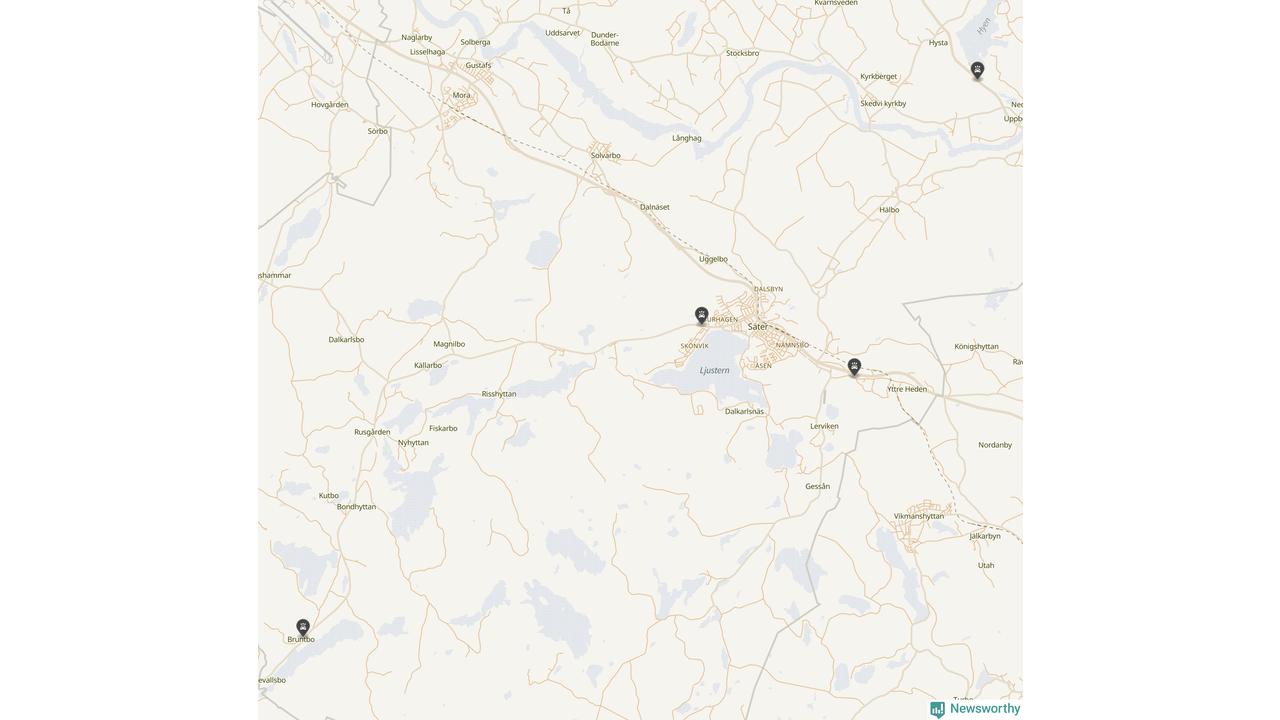Viewport: 1280px width, 720px height.
Task: Click the Risshyttan place label
Action: pyautogui.click(x=499, y=394)
